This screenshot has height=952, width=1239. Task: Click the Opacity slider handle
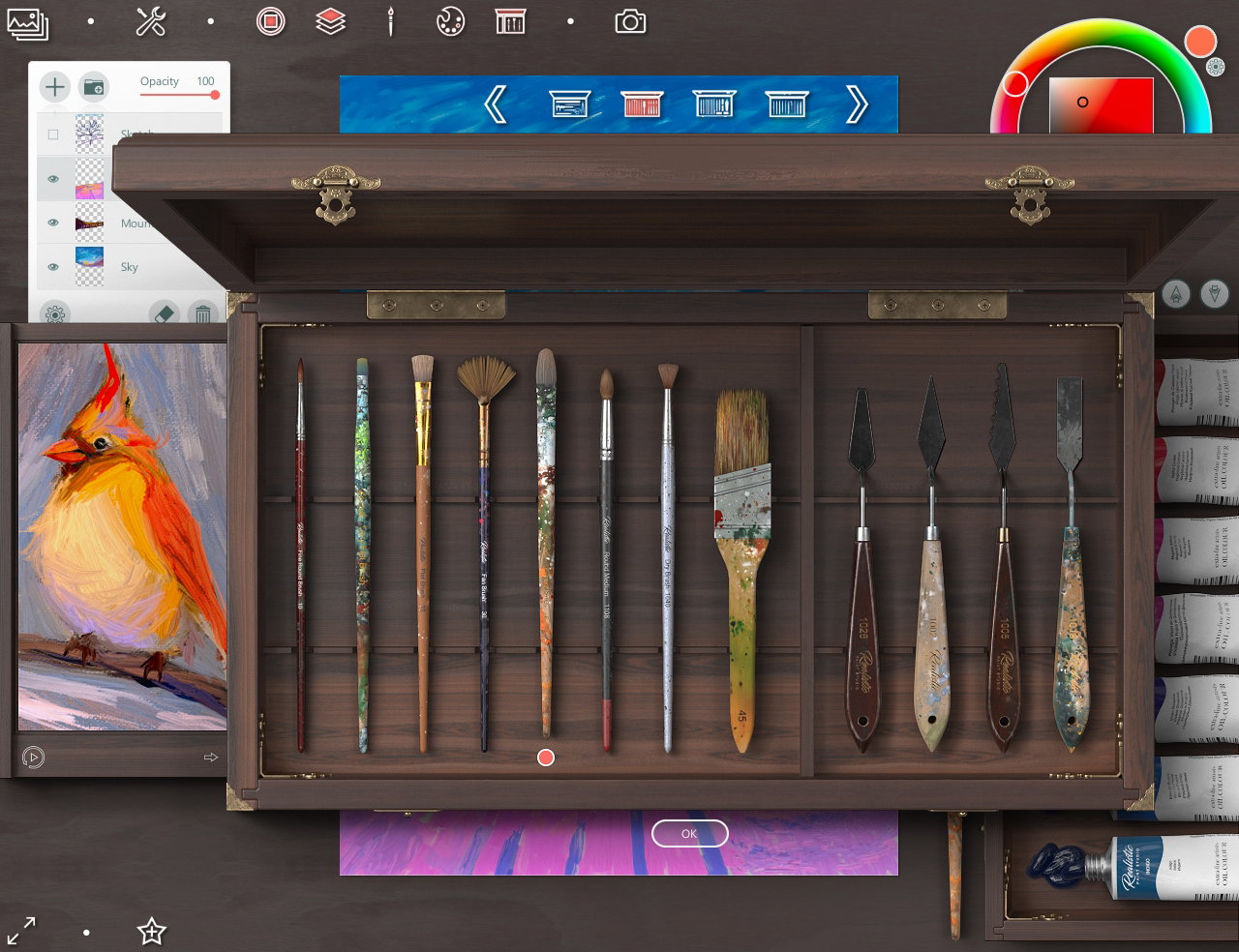pos(215,95)
